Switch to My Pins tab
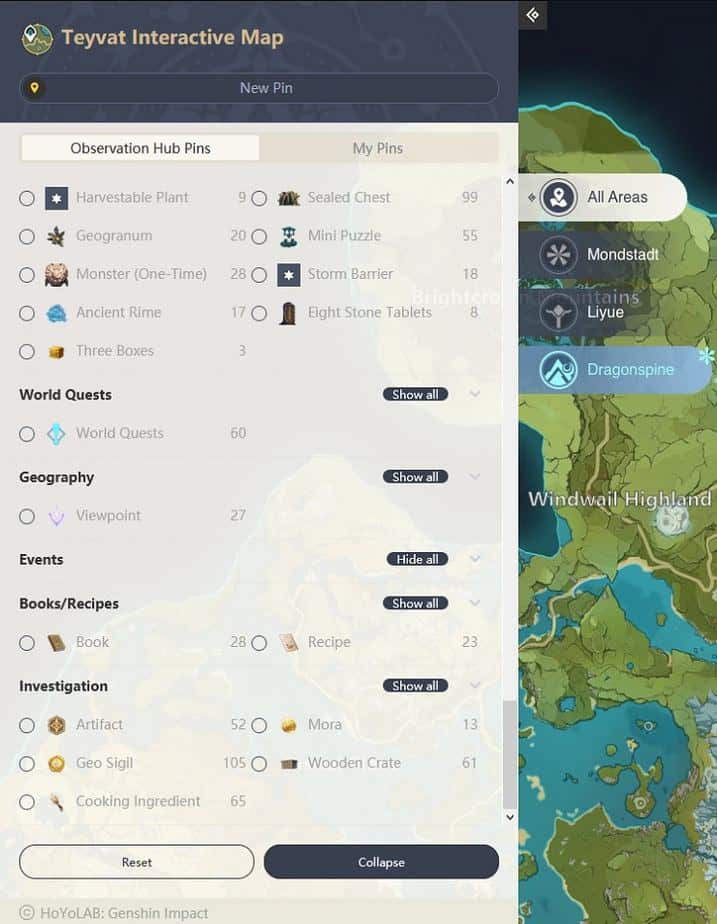 378,148
